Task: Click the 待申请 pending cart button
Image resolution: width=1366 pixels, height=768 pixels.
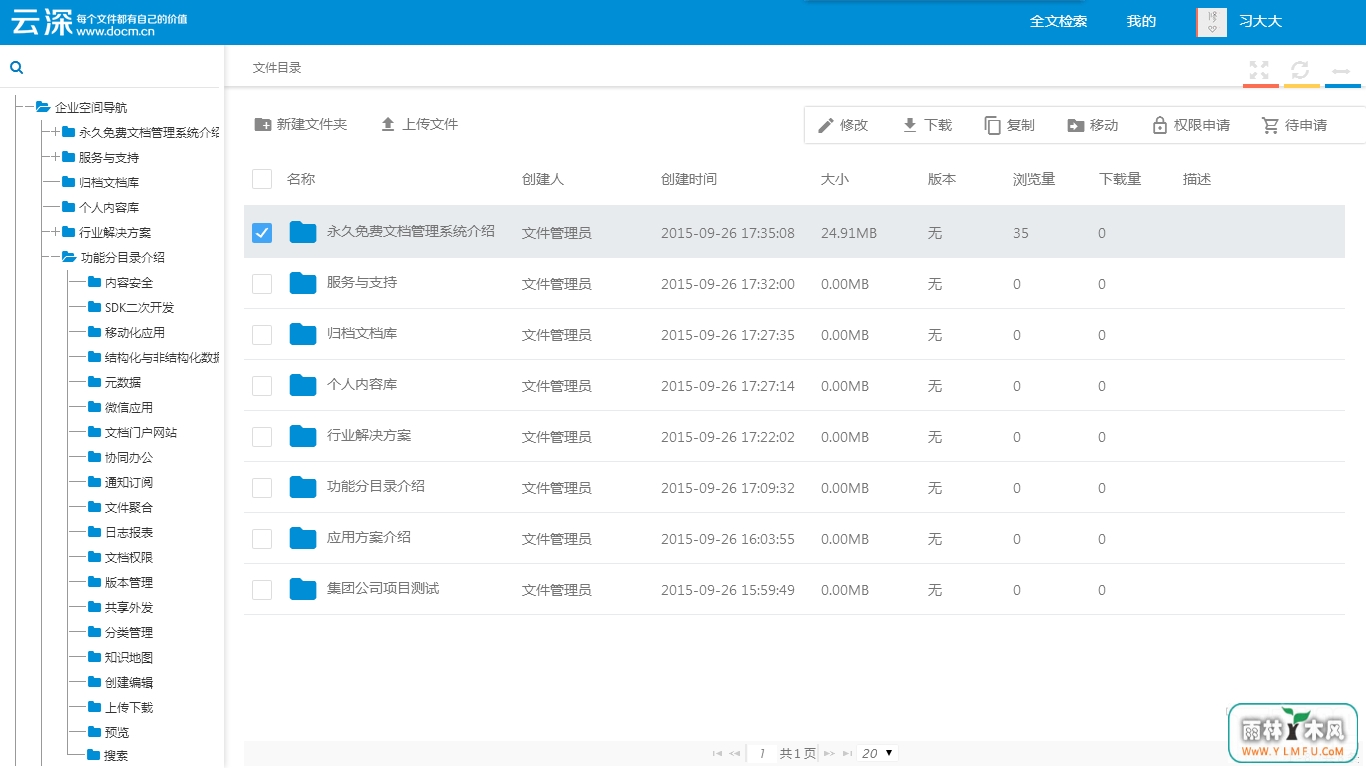Action: (1294, 125)
